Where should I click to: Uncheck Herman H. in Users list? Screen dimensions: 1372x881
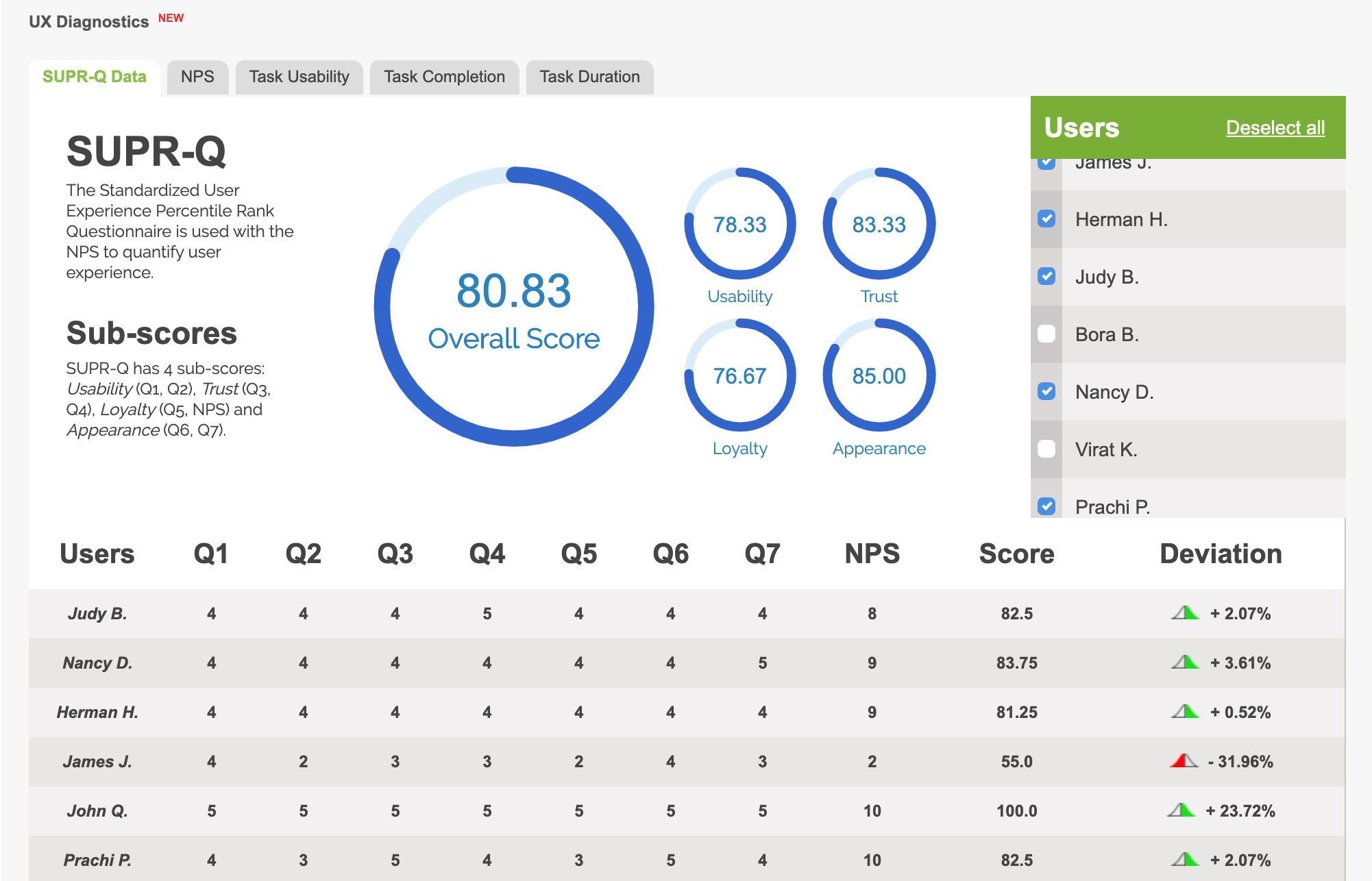(x=1046, y=219)
